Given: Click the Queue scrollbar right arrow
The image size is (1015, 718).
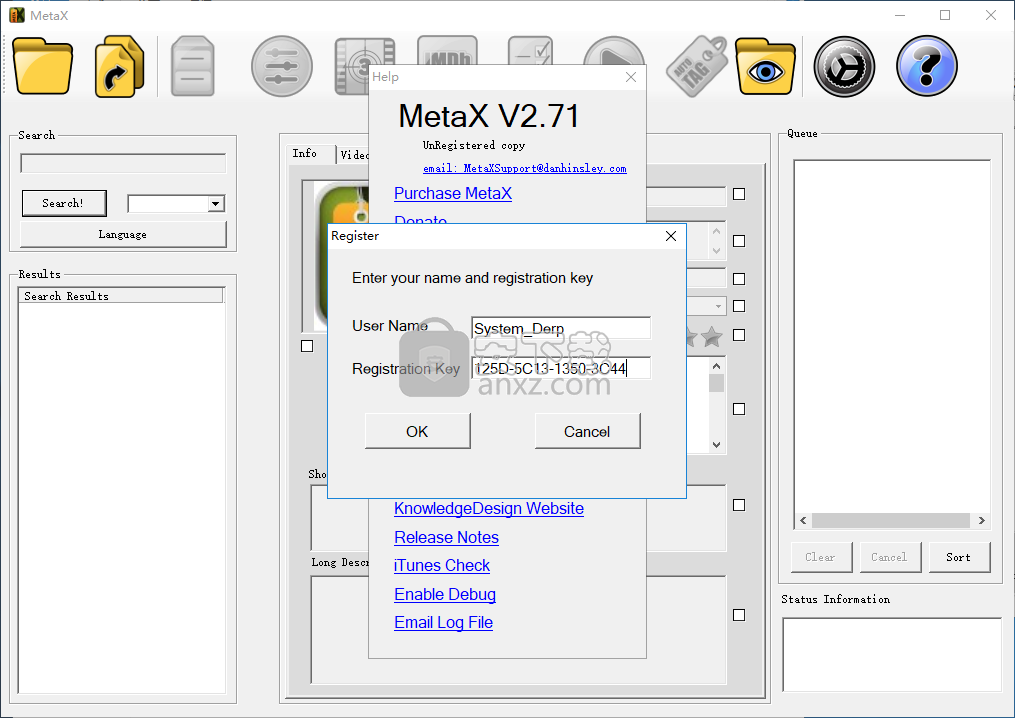Looking at the screenshot, I should click(981, 521).
